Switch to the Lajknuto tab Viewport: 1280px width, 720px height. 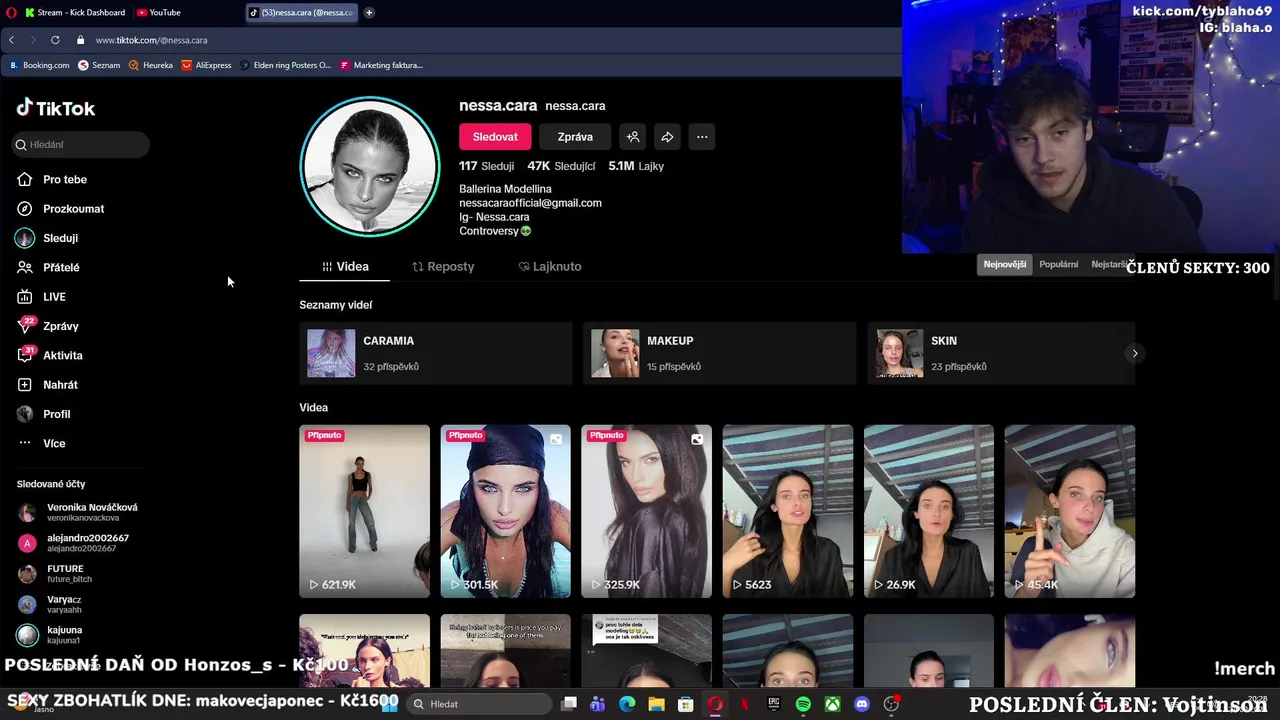(550, 267)
